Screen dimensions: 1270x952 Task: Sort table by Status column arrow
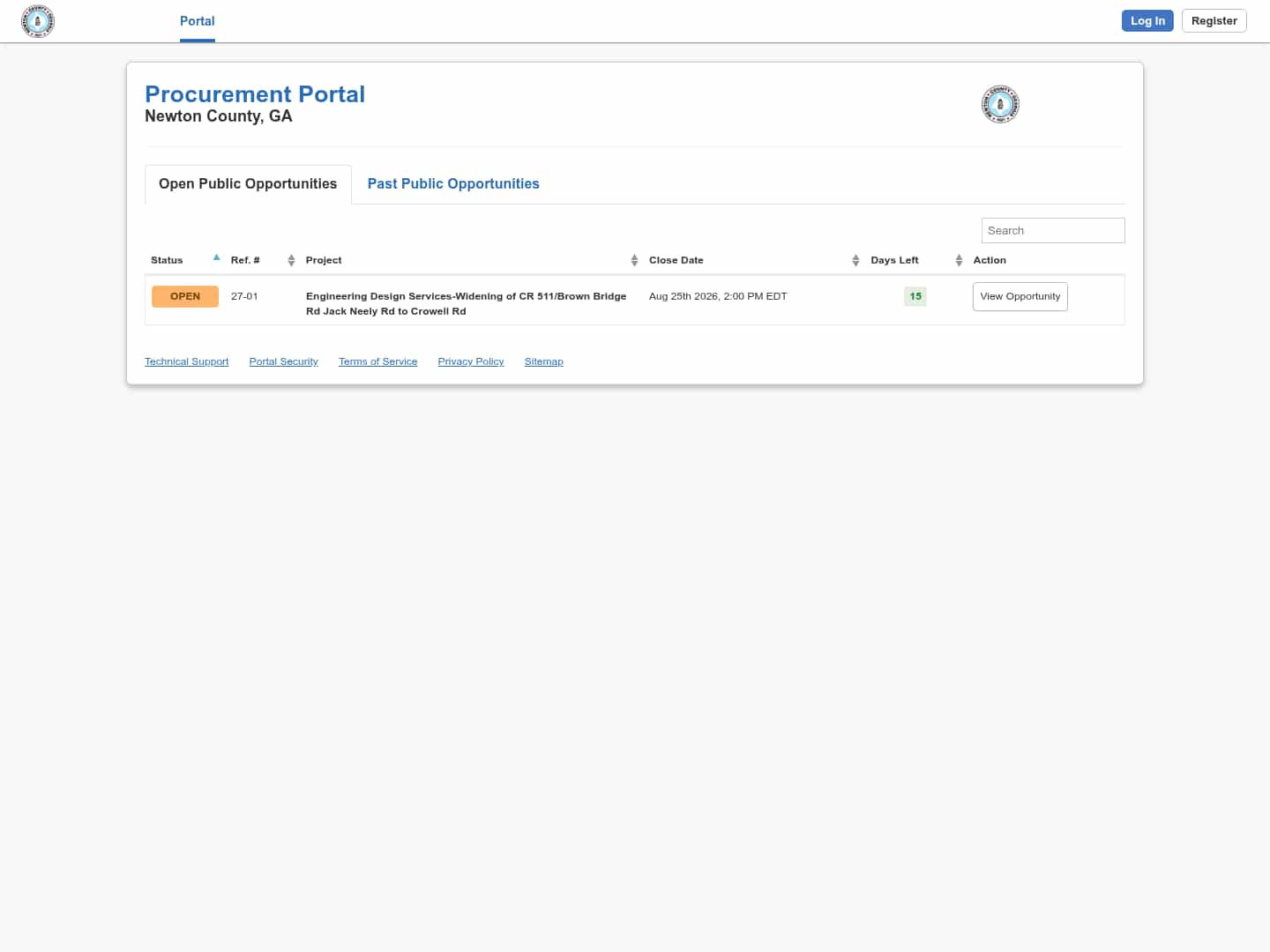coord(216,258)
